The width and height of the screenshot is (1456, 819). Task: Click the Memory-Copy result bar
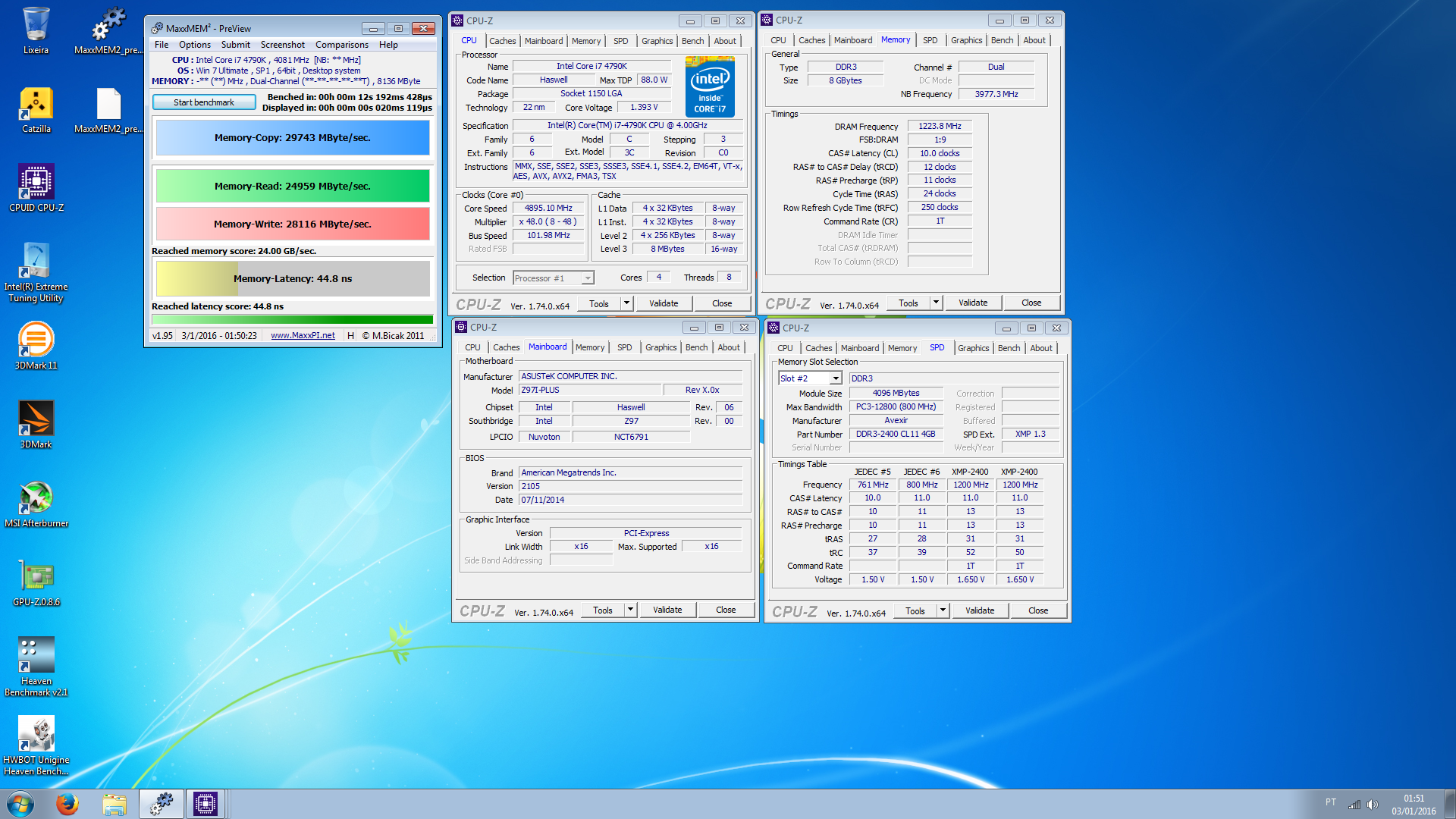coord(293,138)
